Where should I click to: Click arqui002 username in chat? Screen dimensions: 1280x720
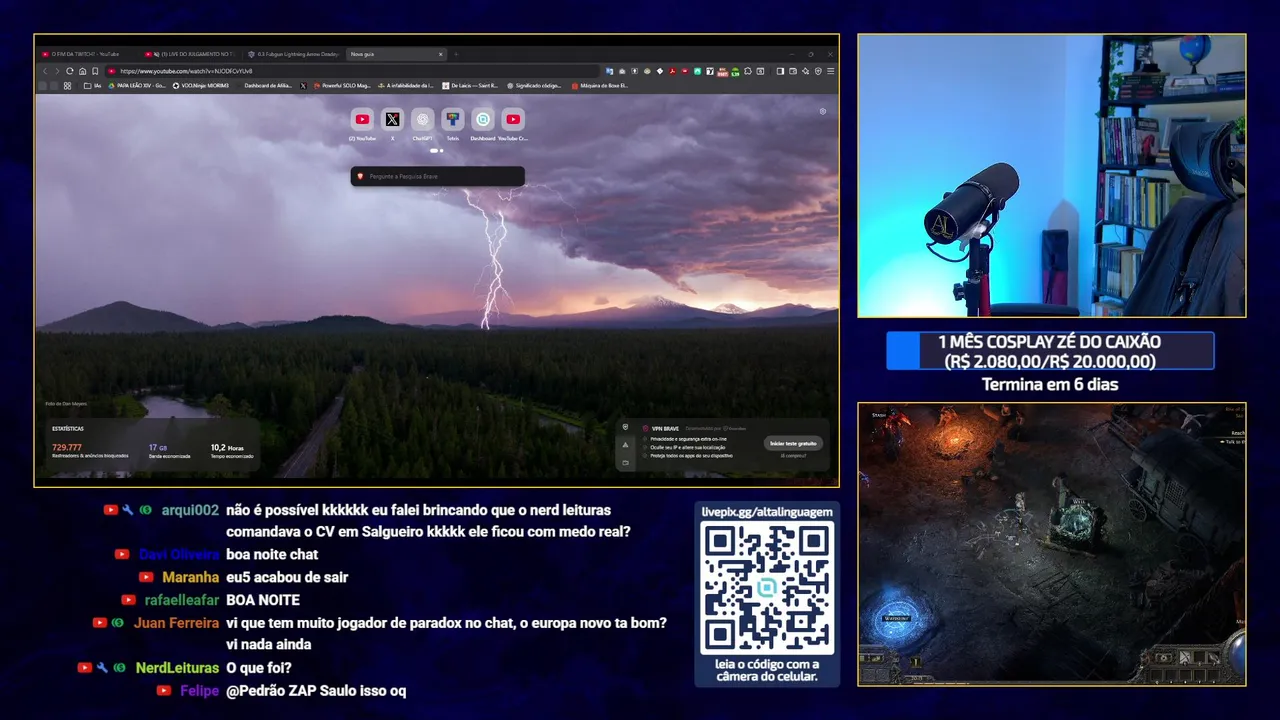[x=190, y=510]
